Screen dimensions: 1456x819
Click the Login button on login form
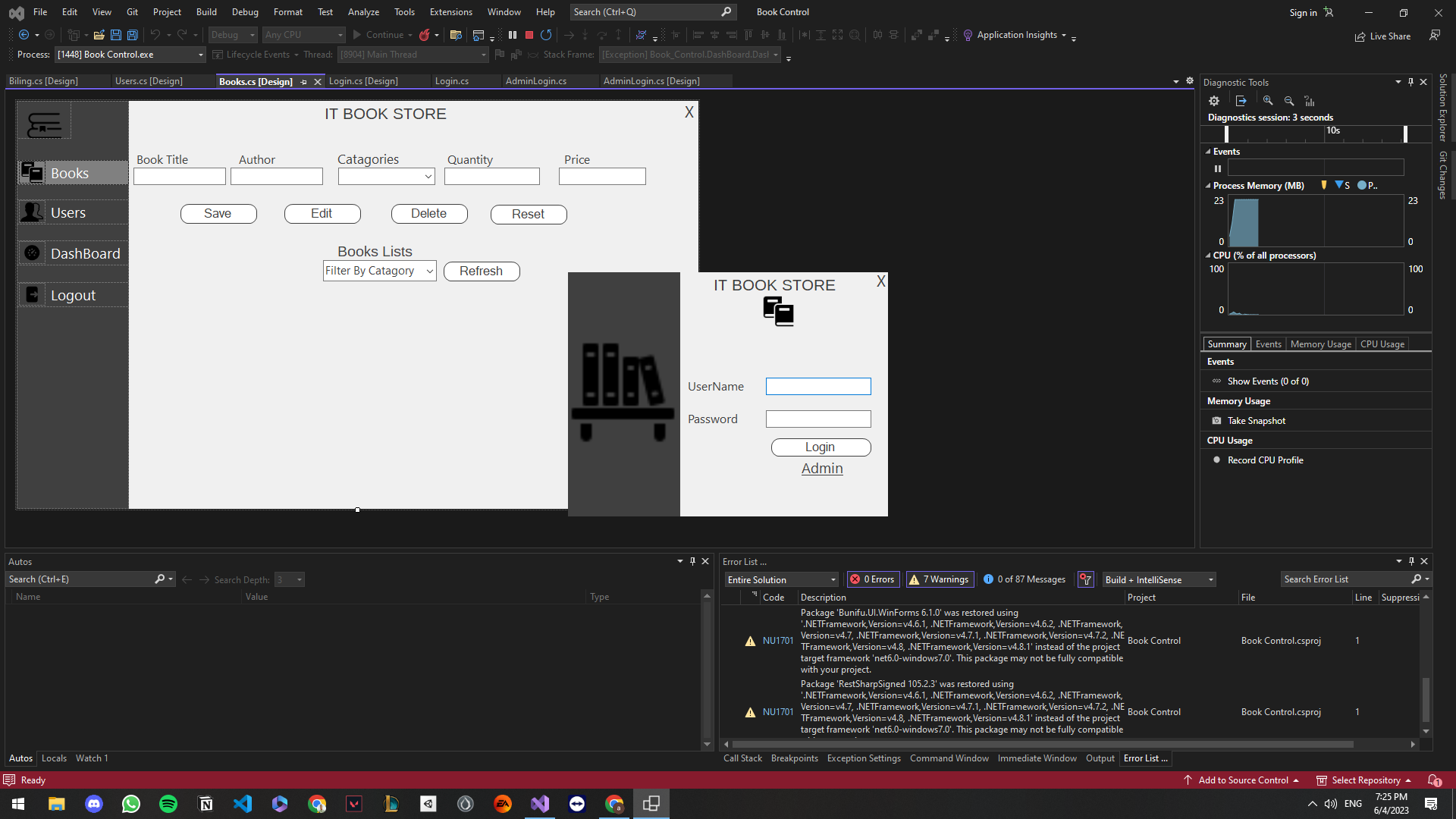click(820, 447)
